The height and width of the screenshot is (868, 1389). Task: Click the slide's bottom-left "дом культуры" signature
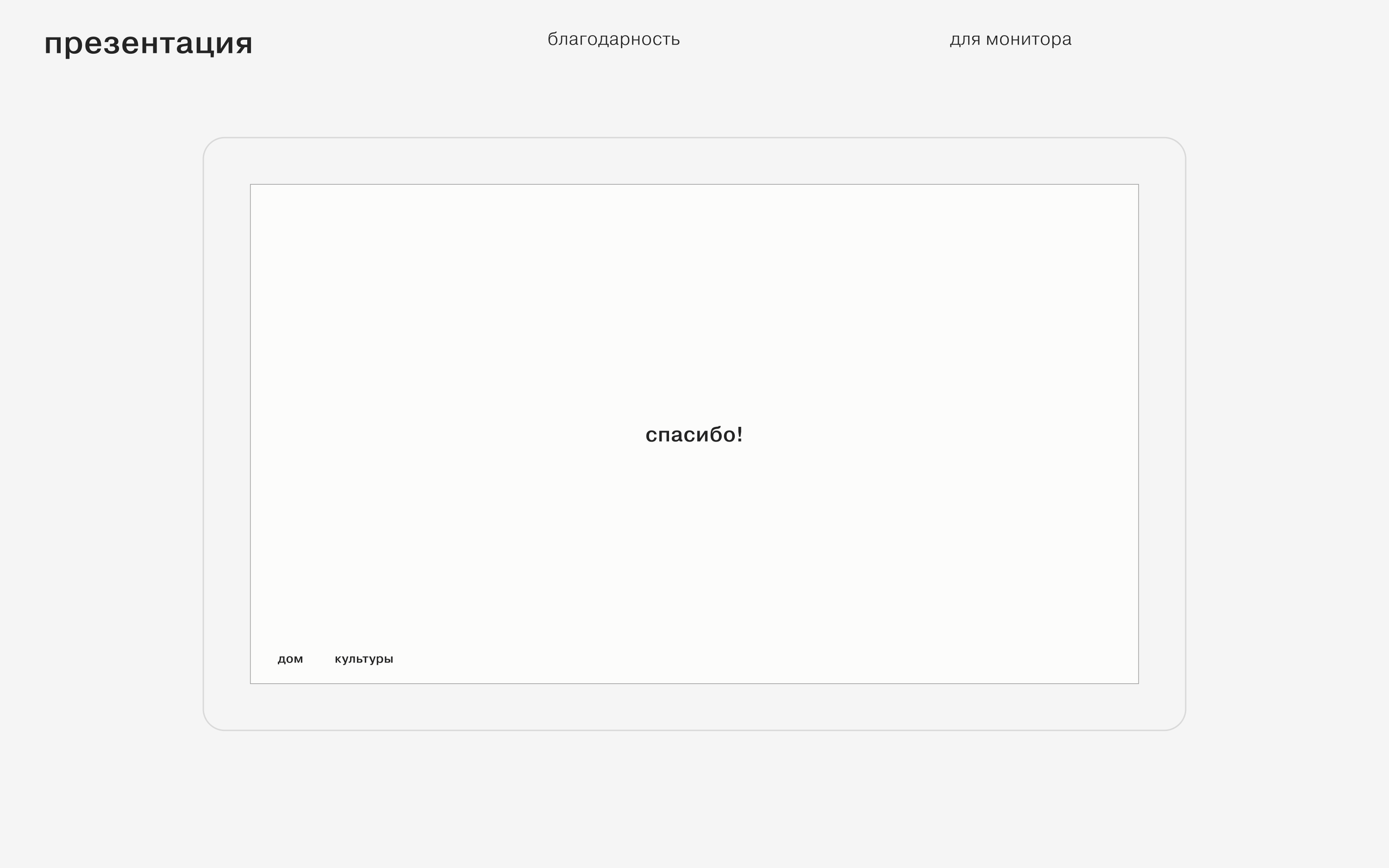click(x=335, y=659)
